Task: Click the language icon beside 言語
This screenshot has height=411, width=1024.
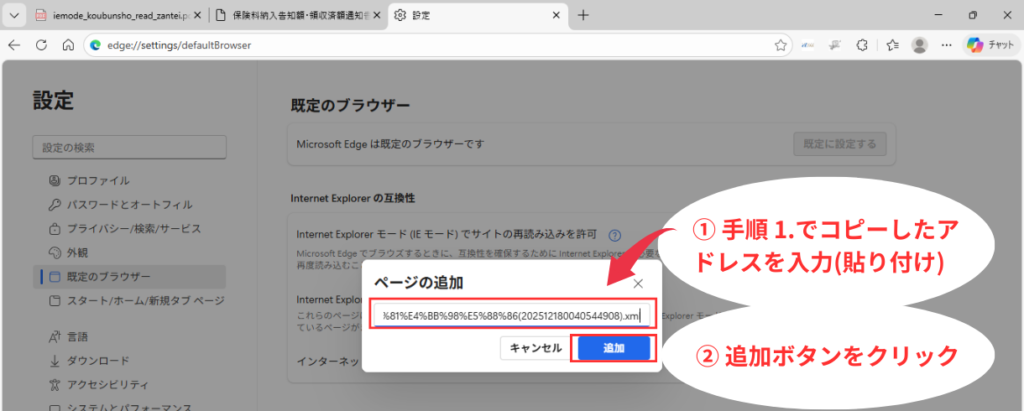Action: click(x=55, y=337)
